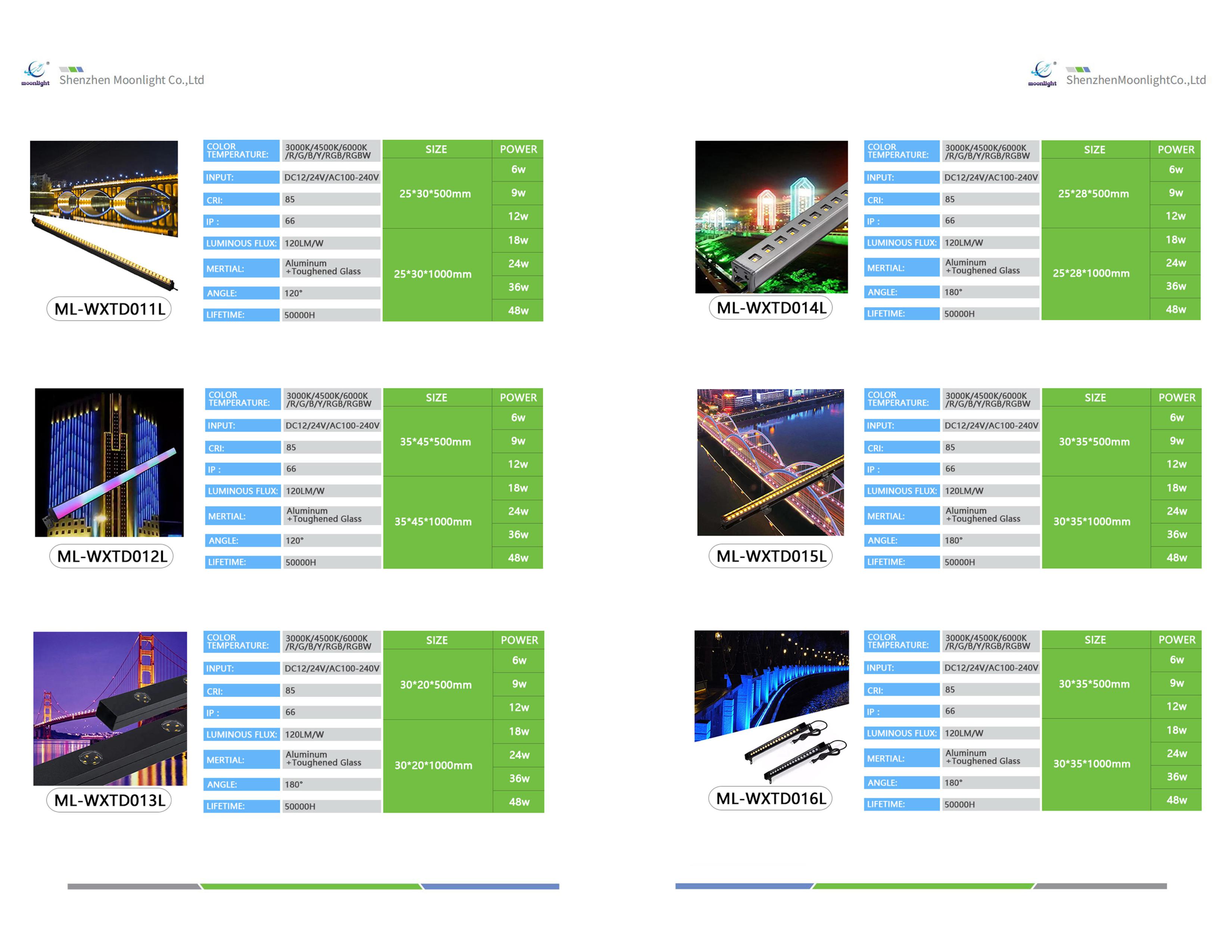Select the ML-WXTD011L model label

click(x=109, y=309)
